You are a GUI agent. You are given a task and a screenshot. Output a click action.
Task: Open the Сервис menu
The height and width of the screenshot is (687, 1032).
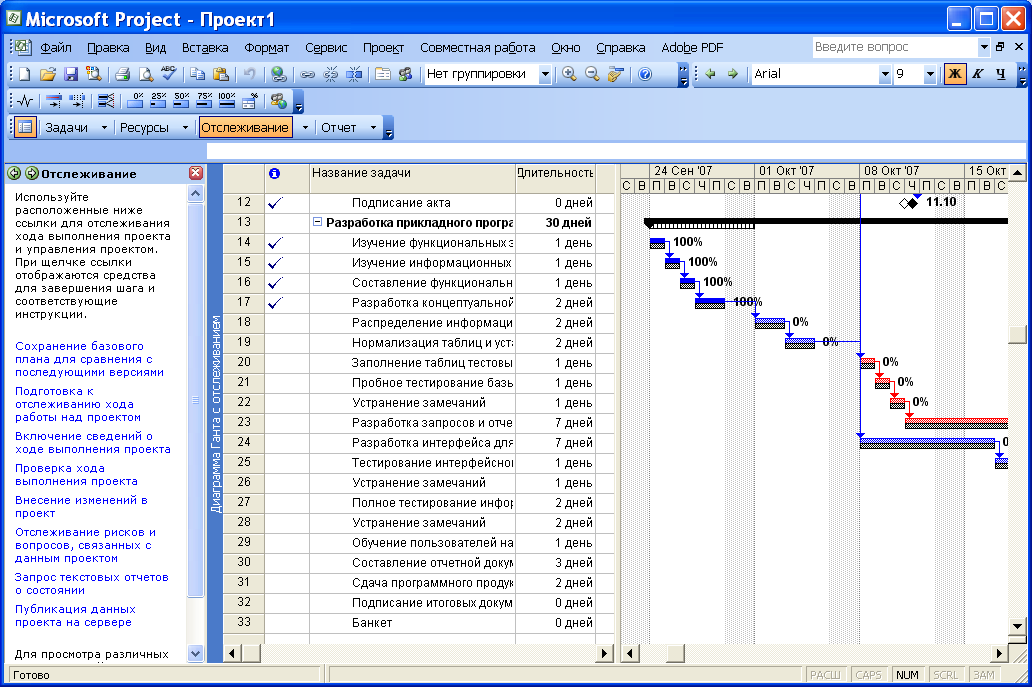[x=326, y=48]
